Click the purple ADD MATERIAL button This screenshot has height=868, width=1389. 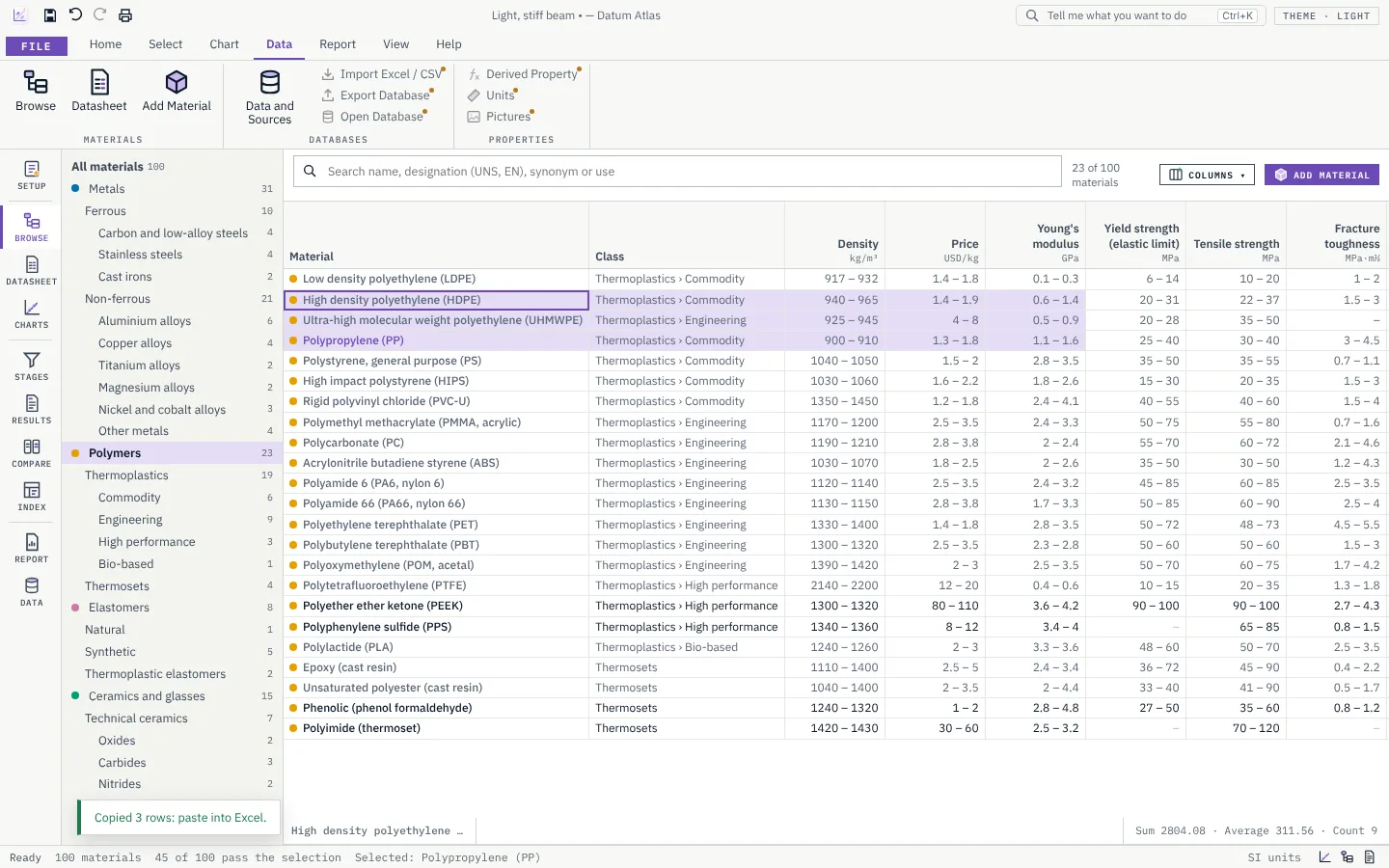point(1321,175)
